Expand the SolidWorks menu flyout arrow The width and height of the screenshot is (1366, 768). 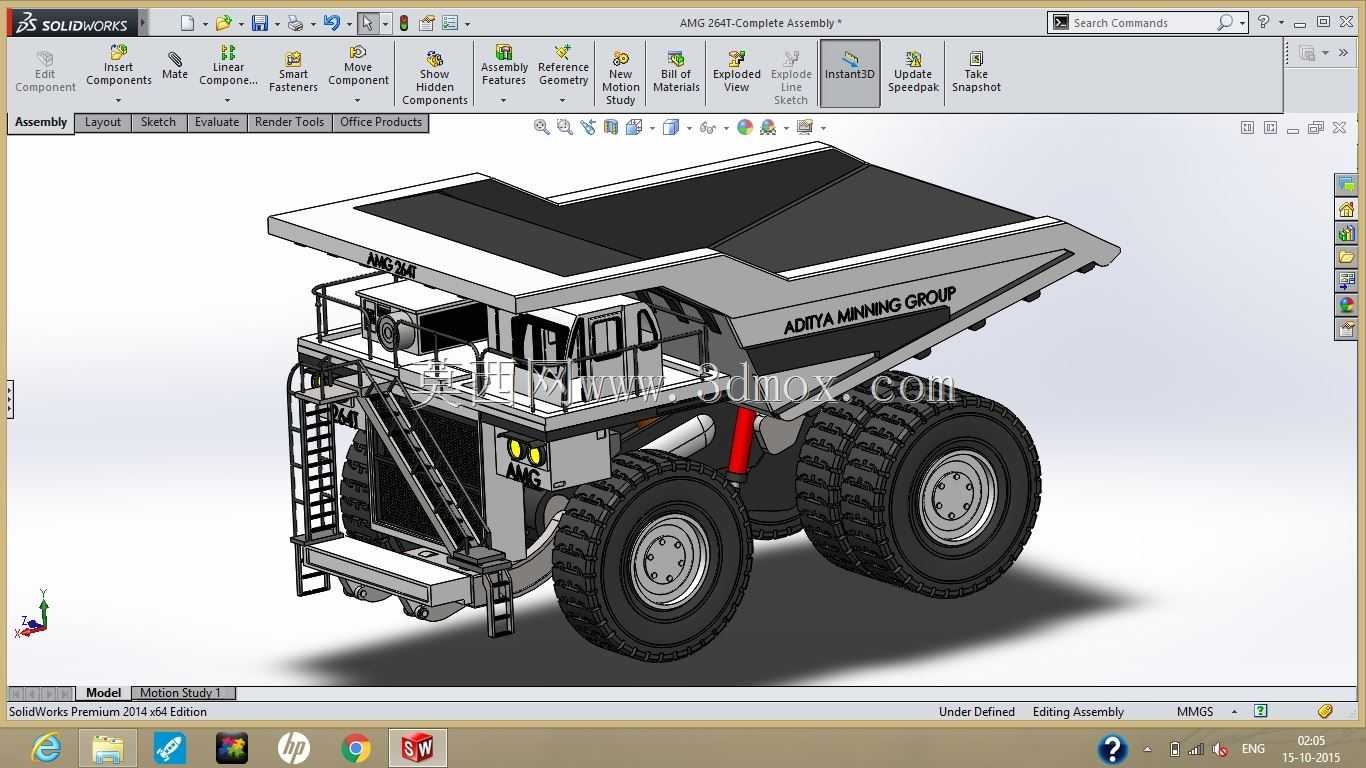pyautogui.click(x=144, y=22)
